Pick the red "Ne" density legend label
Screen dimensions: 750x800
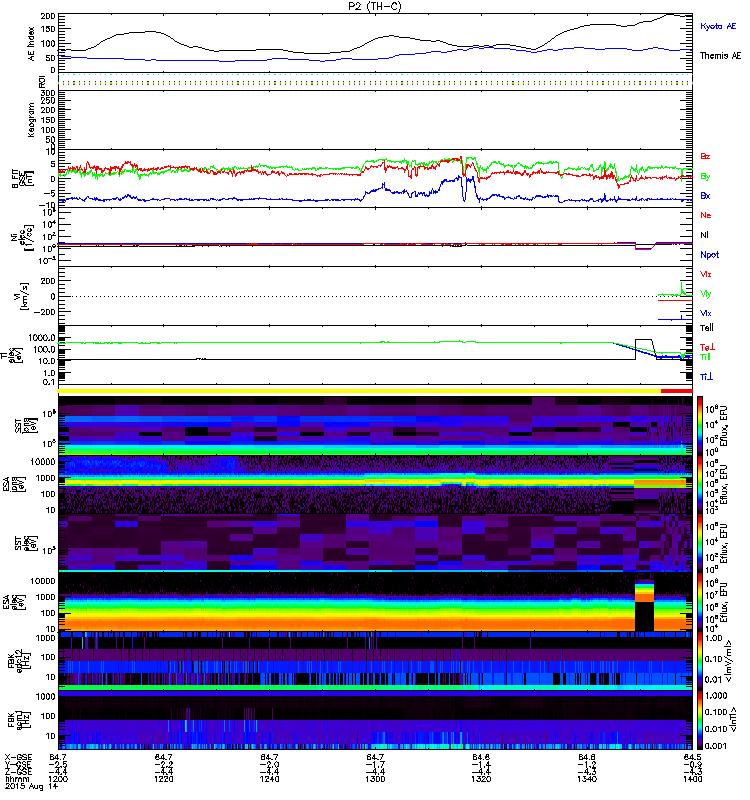[706, 215]
